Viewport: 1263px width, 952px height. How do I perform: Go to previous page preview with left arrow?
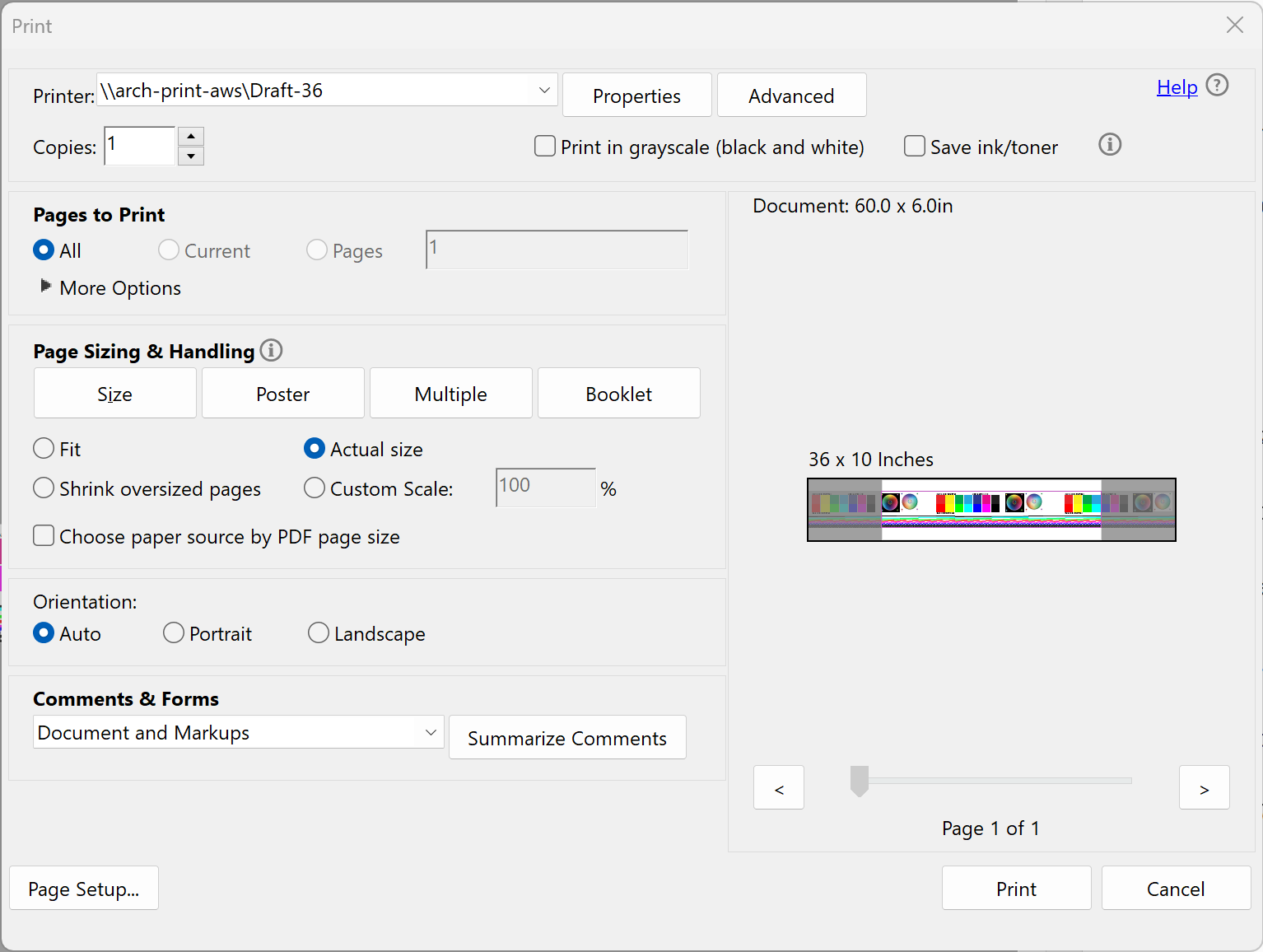[x=778, y=787]
